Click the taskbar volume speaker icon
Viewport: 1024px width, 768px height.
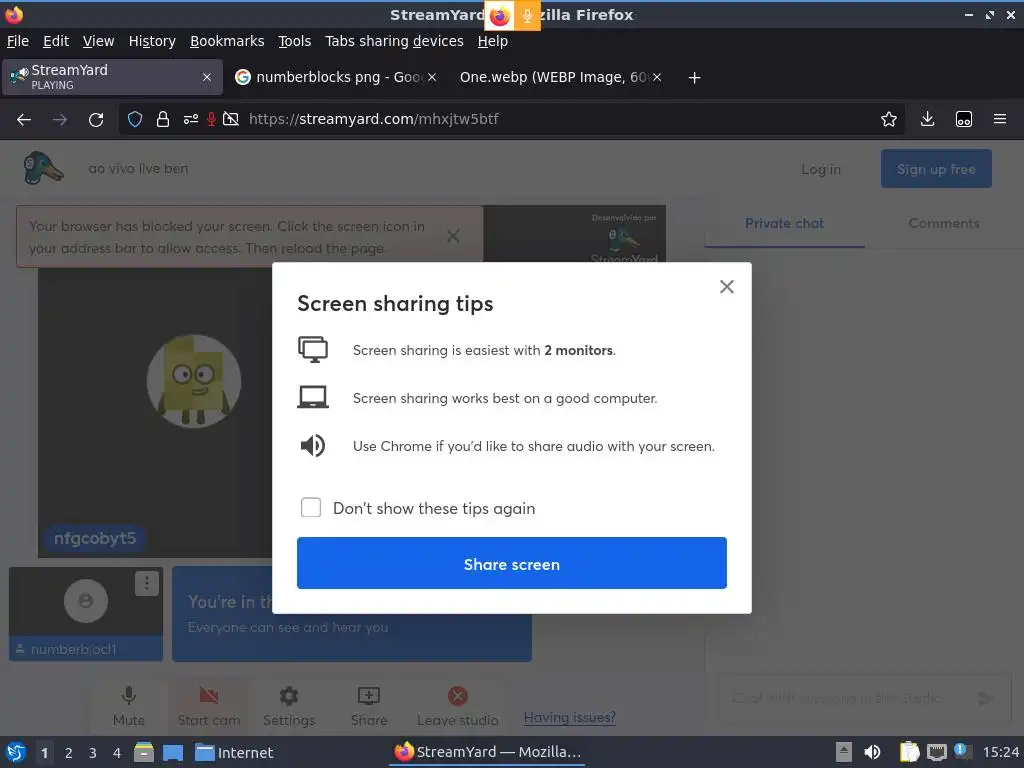872,752
